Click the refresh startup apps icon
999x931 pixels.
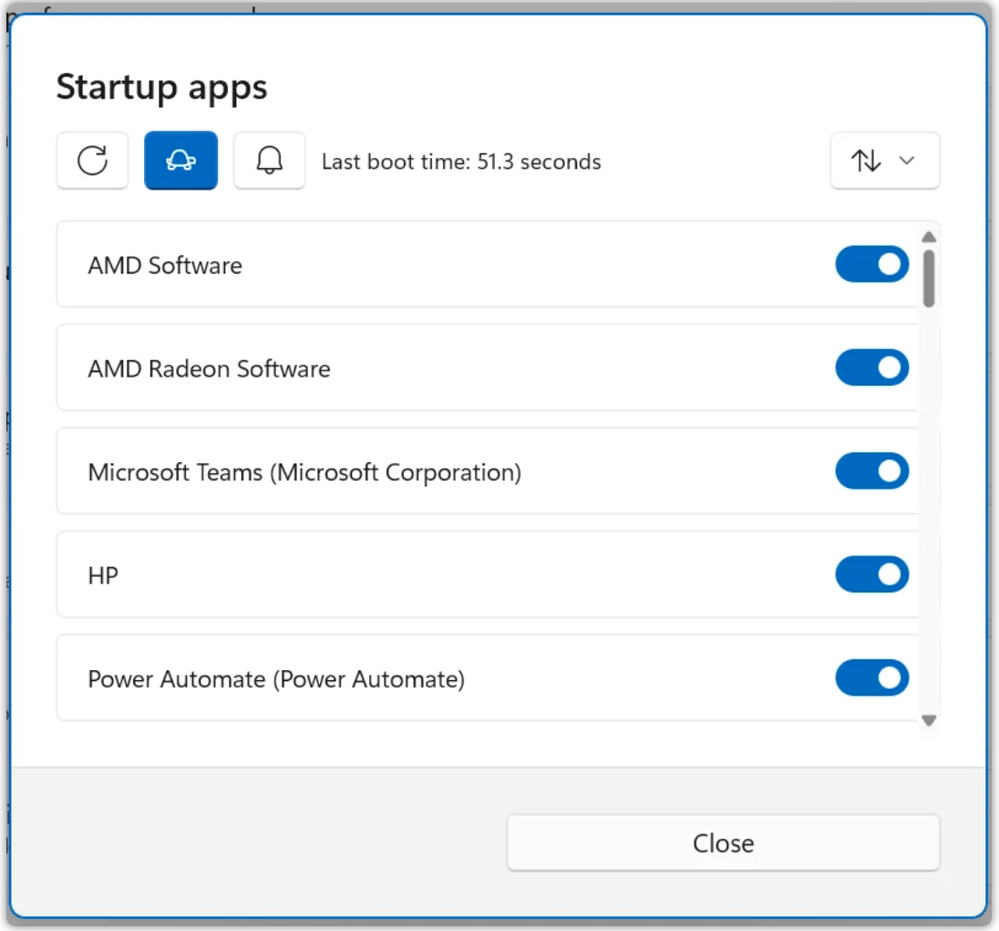click(x=93, y=161)
